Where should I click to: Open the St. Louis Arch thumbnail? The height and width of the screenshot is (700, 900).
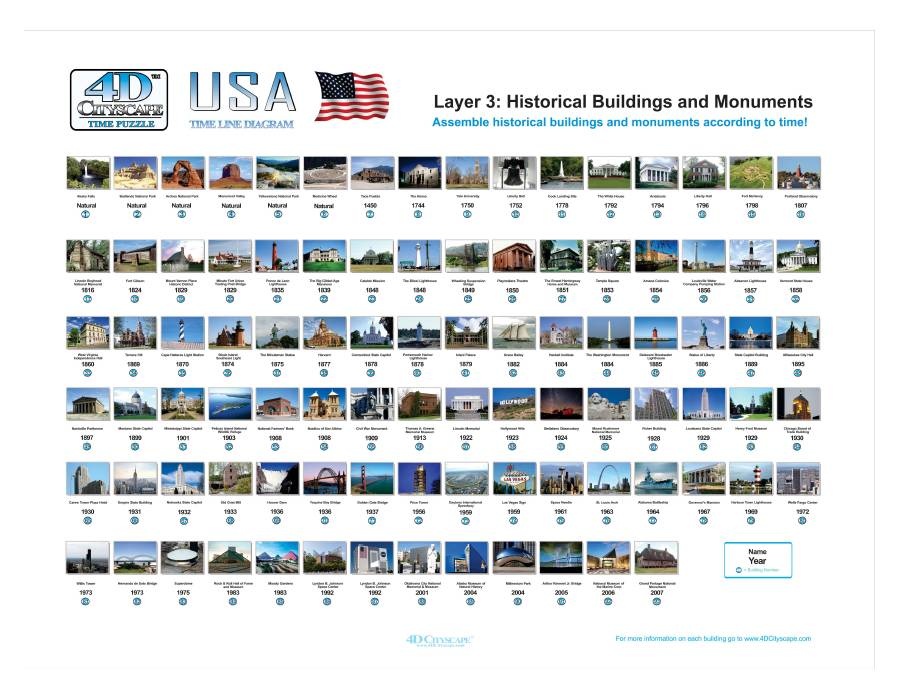[x=609, y=479]
